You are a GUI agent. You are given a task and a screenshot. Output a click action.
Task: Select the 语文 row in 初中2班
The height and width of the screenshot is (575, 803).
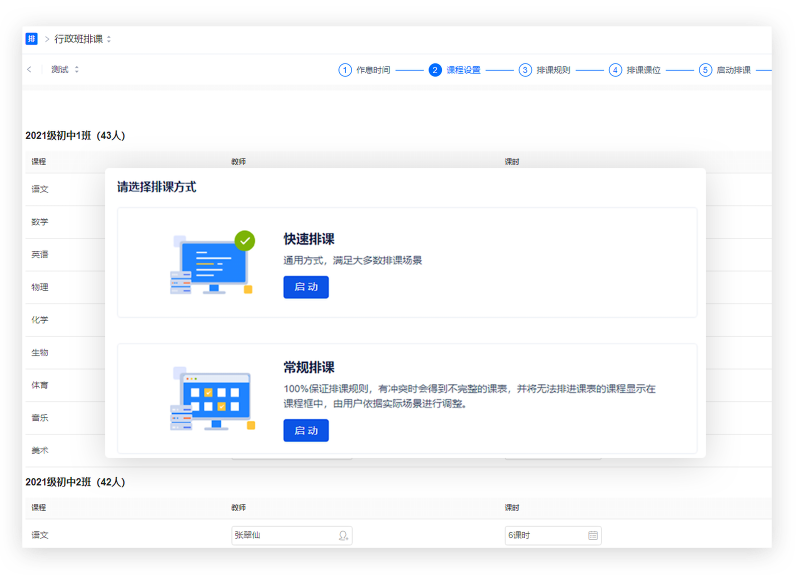(x=398, y=535)
